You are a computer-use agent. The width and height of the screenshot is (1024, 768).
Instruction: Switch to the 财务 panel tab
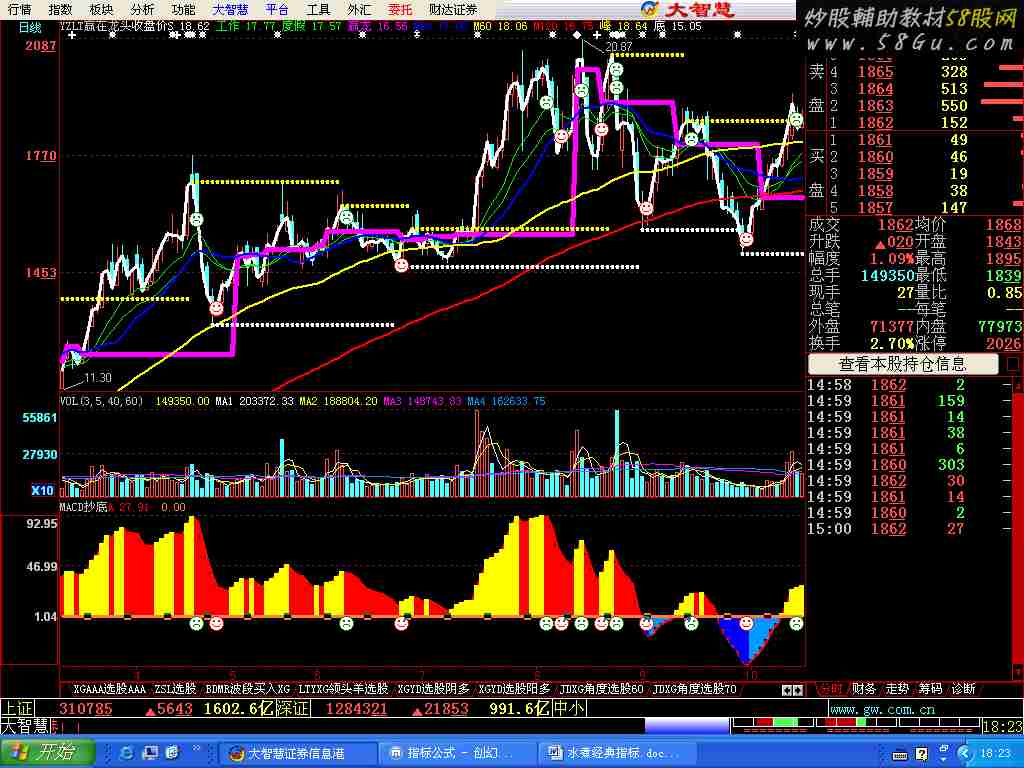point(864,688)
